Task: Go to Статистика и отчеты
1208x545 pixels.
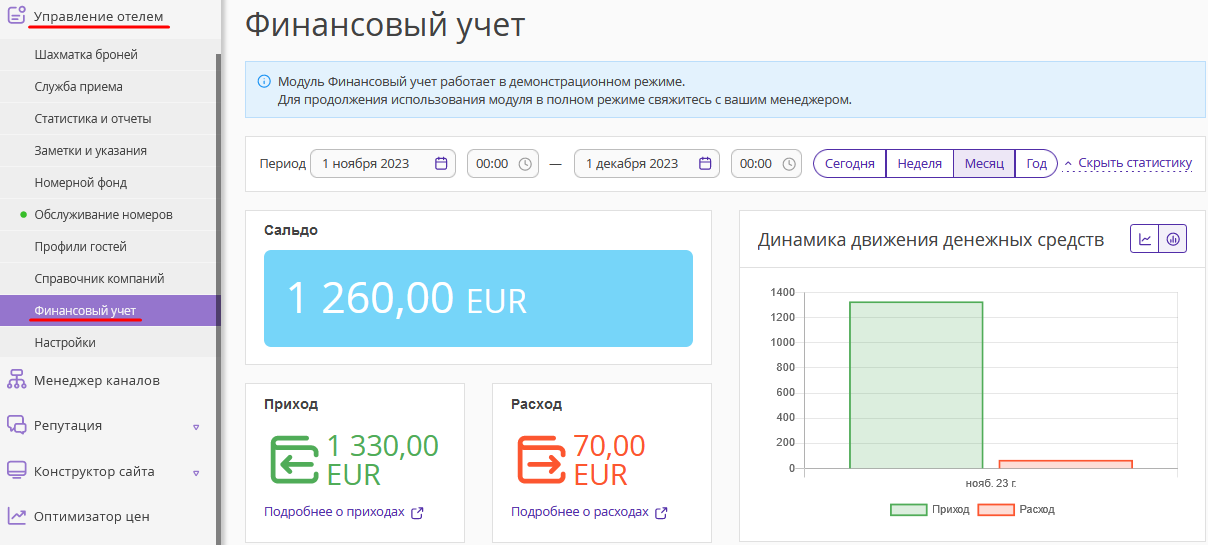Action: [108, 119]
